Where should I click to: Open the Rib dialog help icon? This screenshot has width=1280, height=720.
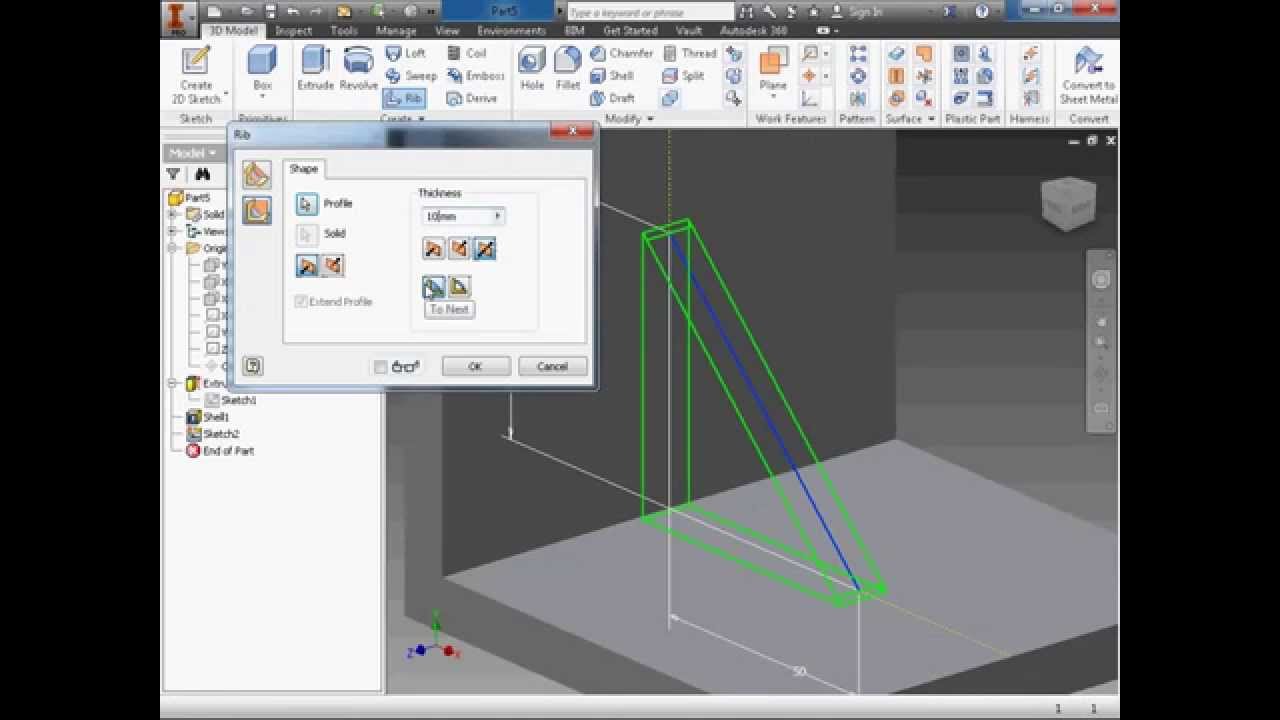(x=253, y=366)
